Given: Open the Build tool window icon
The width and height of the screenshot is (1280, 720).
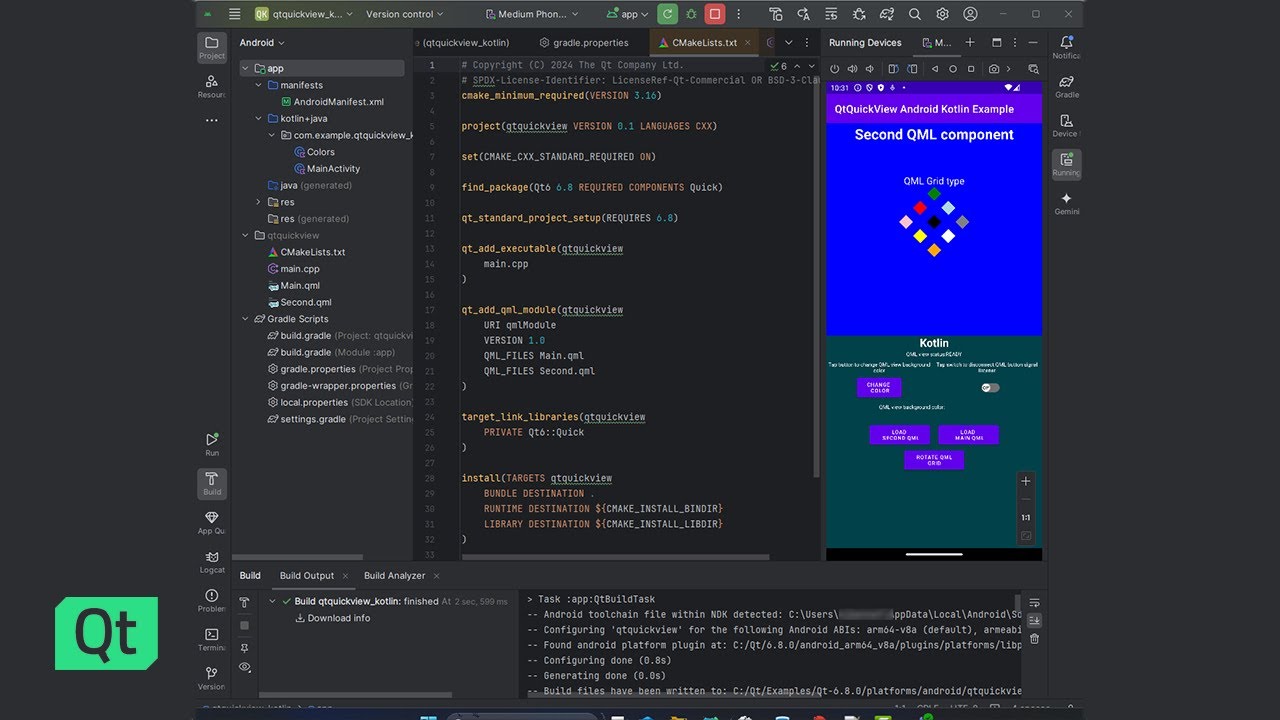Looking at the screenshot, I should point(211,484).
